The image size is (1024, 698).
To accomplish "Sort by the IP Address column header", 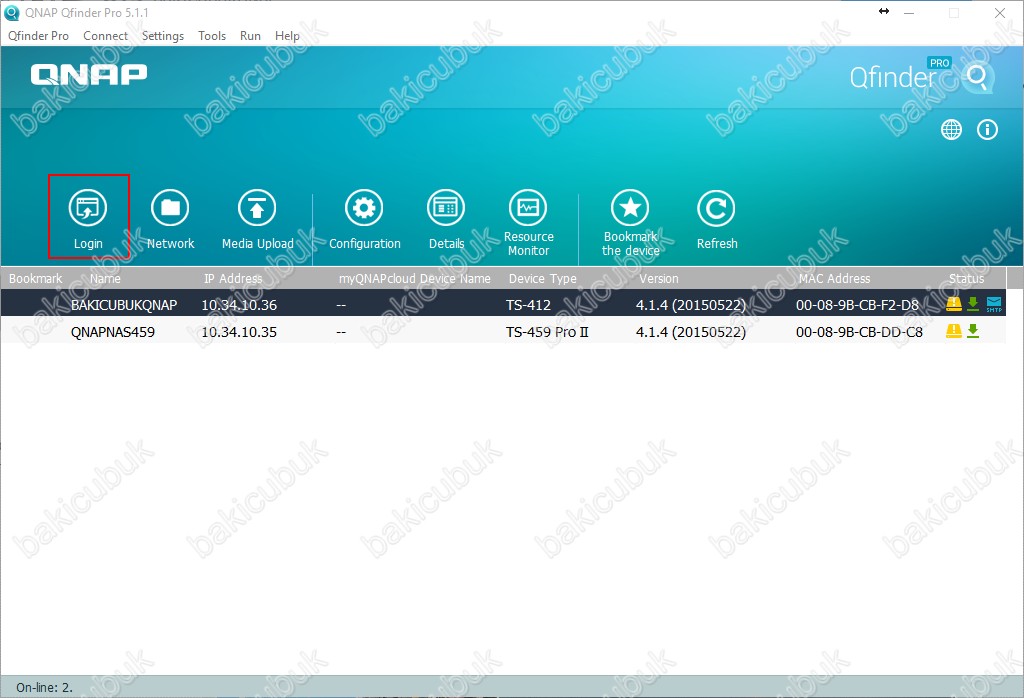I will tap(232, 278).
